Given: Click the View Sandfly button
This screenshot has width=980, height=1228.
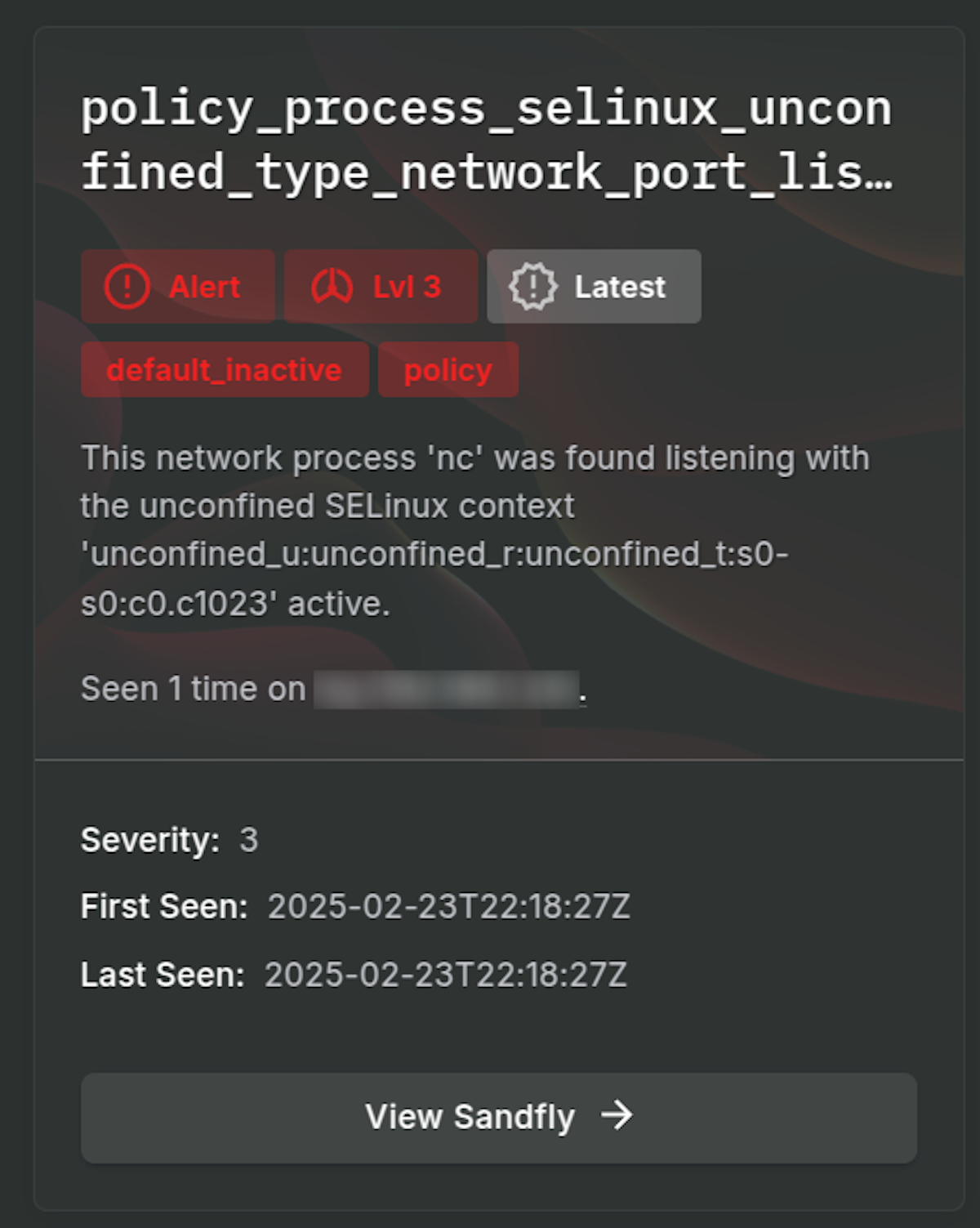Looking at the screenshot, I should pos(499,1117).
